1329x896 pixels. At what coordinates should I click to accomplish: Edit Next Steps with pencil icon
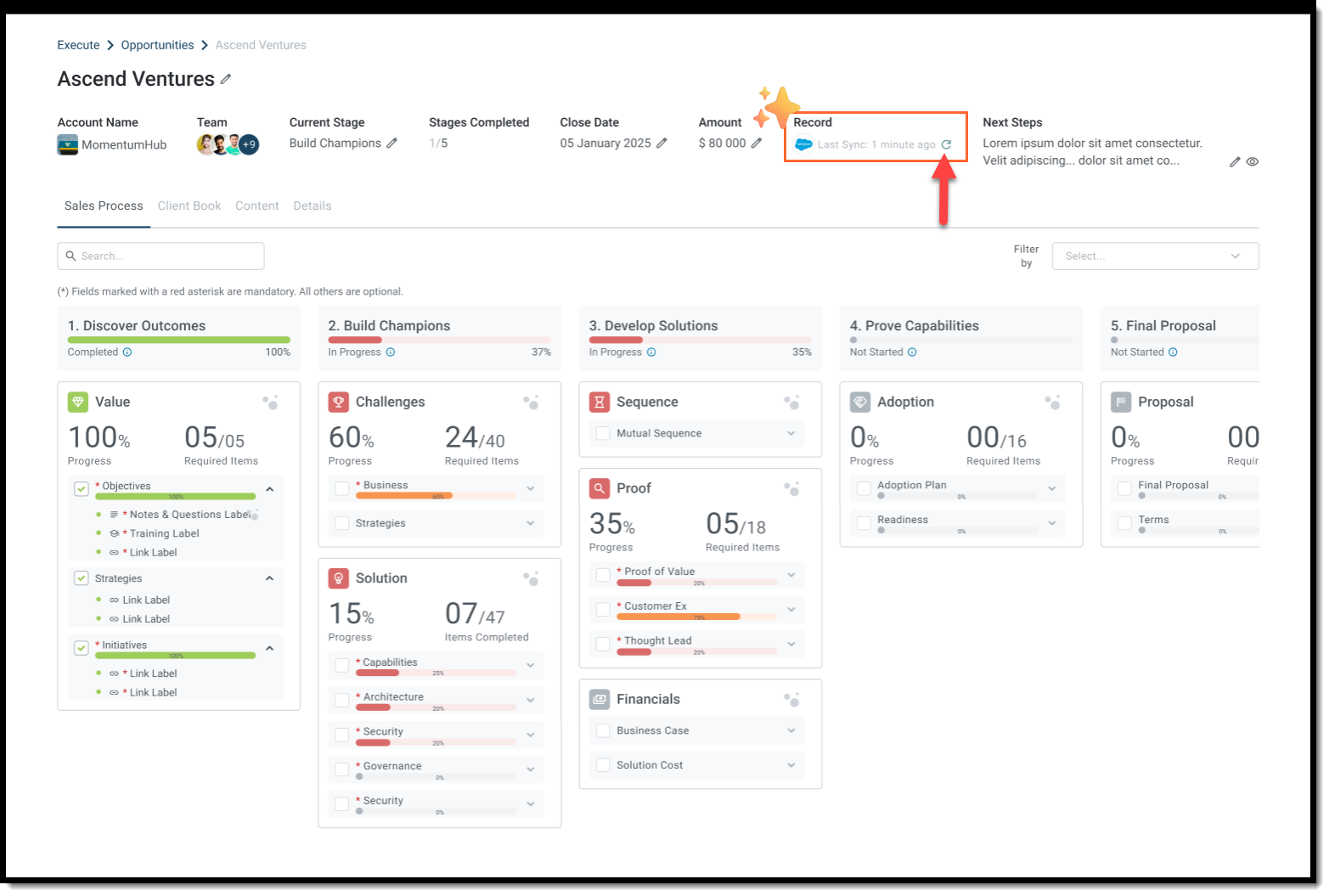click(1235, 161)
